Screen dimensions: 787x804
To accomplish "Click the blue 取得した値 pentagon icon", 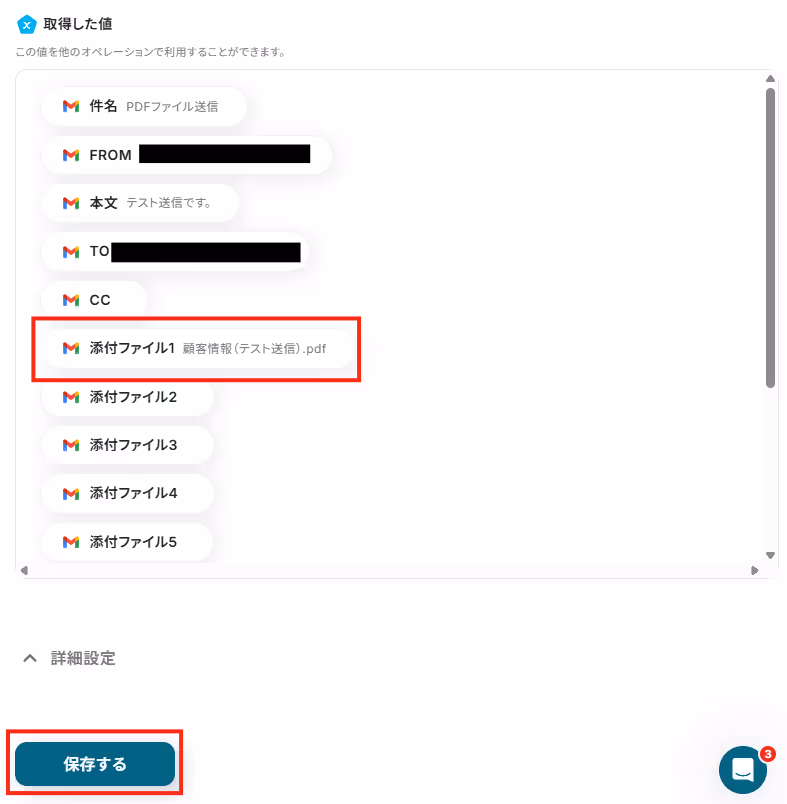I will tap(27, 24).
